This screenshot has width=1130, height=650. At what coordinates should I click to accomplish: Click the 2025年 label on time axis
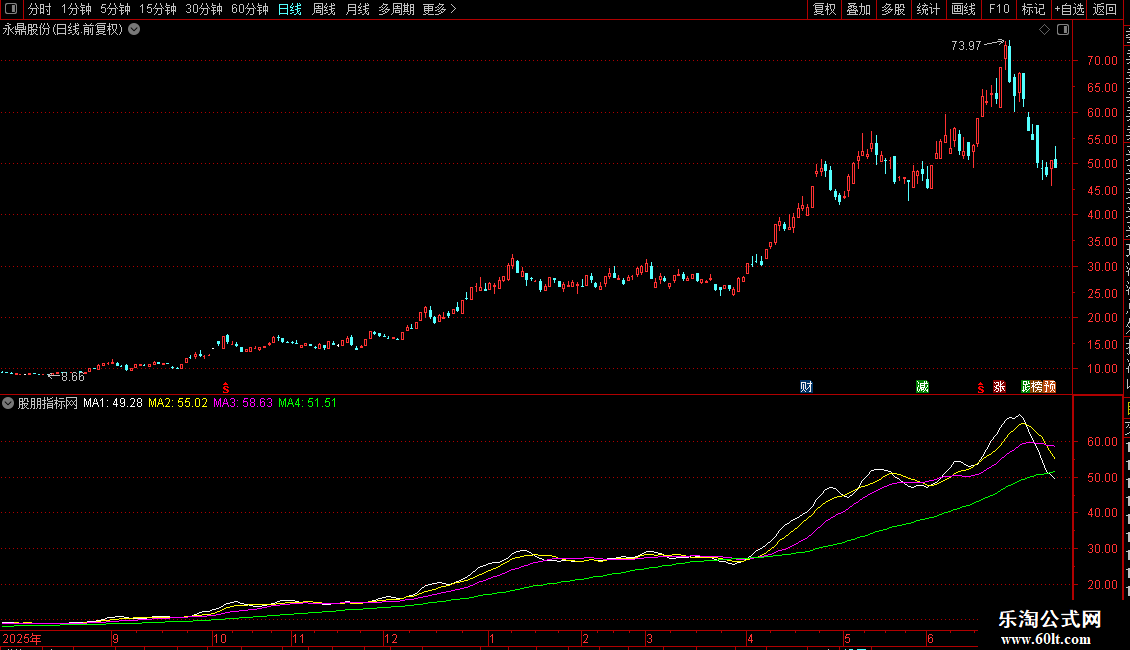pyautogui.click(x=22, y=638)
